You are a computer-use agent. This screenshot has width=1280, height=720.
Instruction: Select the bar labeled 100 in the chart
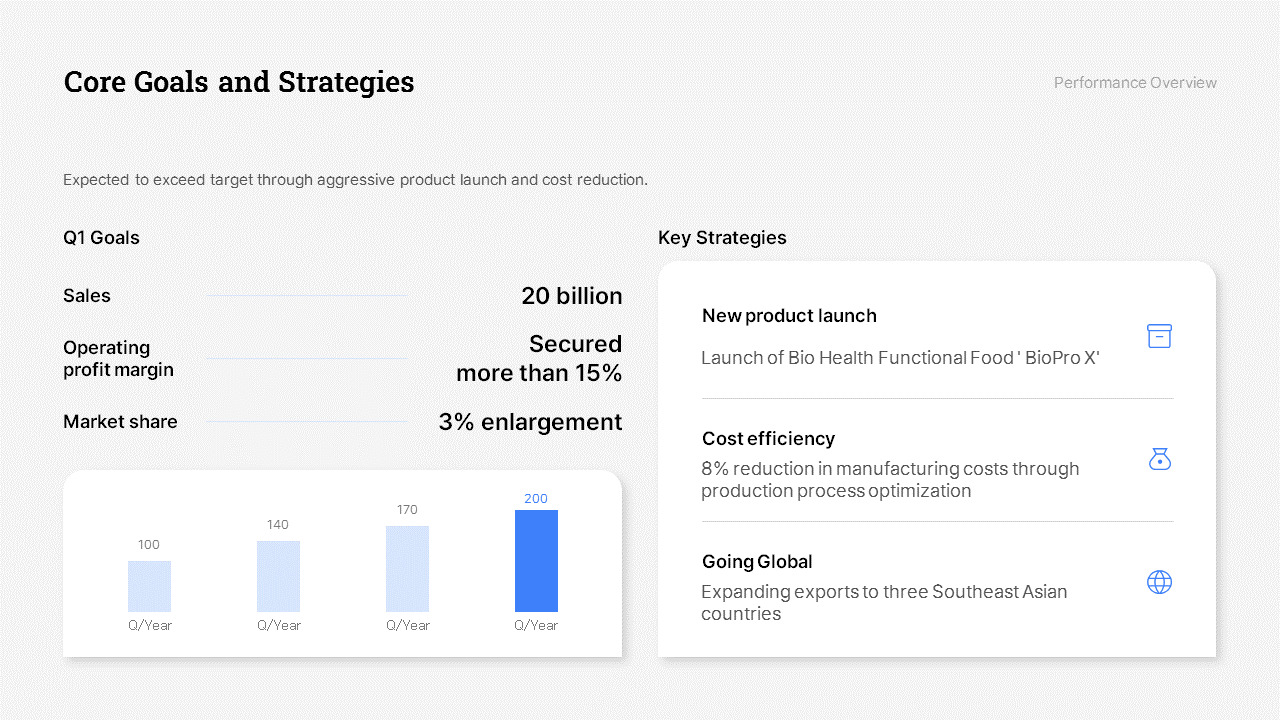(149, 586)
